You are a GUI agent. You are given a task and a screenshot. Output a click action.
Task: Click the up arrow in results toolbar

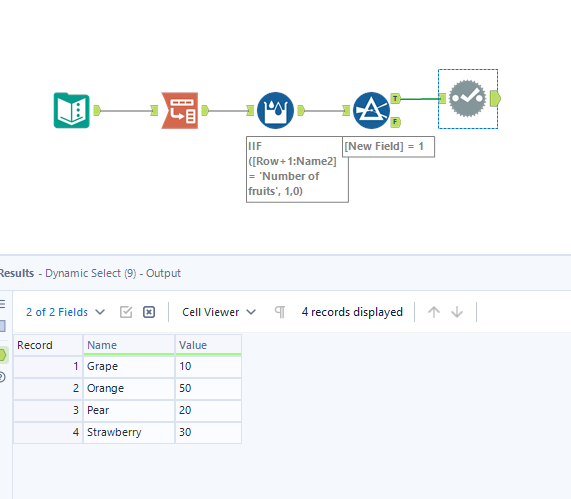tap(434, 312)
